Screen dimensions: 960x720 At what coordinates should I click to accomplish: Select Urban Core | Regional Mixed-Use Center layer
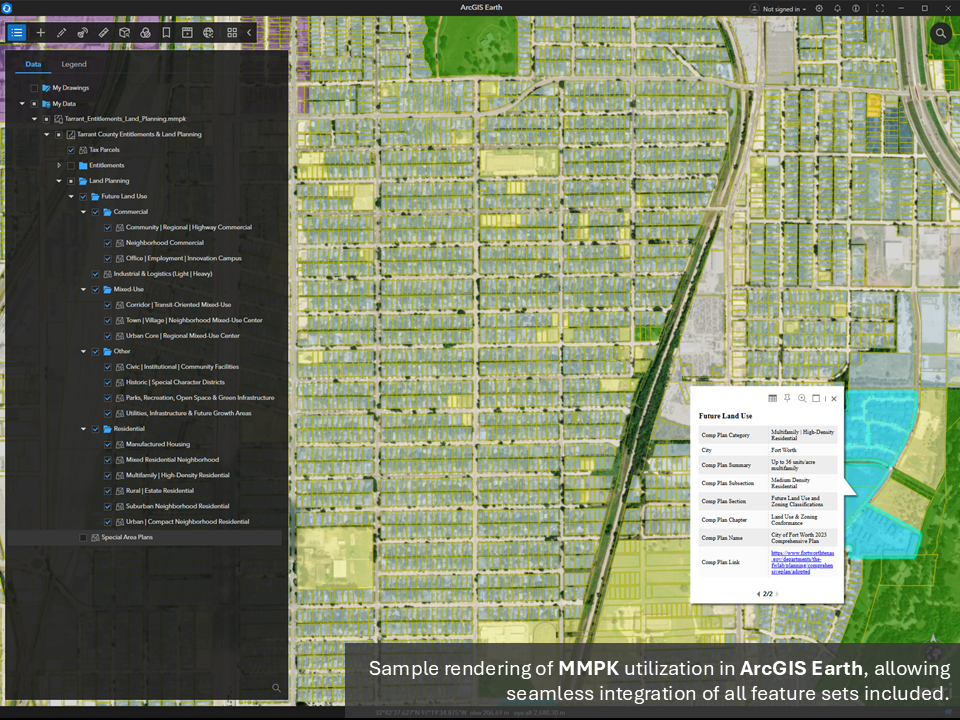tap(182, 336)
